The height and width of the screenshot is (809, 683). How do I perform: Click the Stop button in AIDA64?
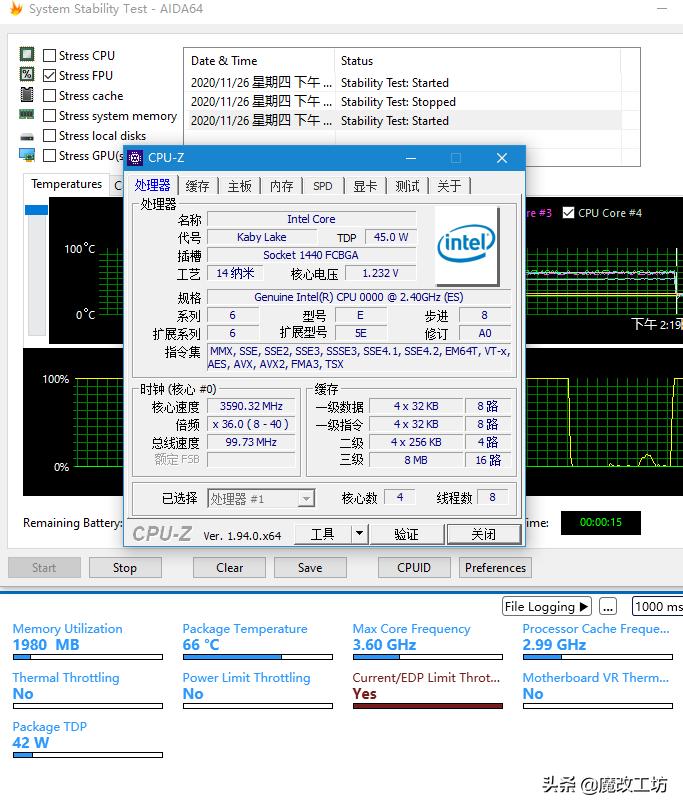pos(125,568)
